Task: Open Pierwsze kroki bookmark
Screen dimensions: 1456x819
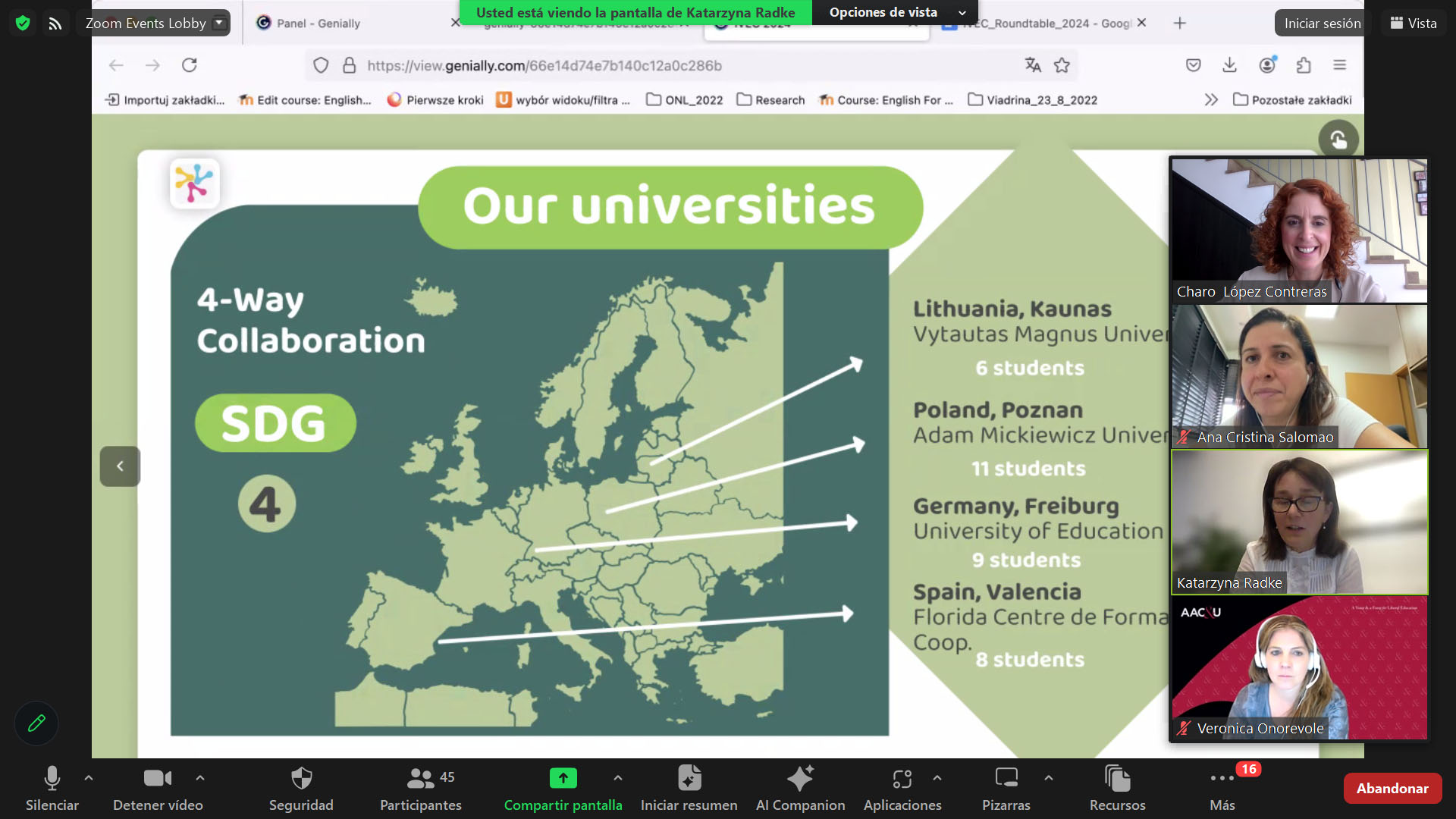Action: point(435,99)
